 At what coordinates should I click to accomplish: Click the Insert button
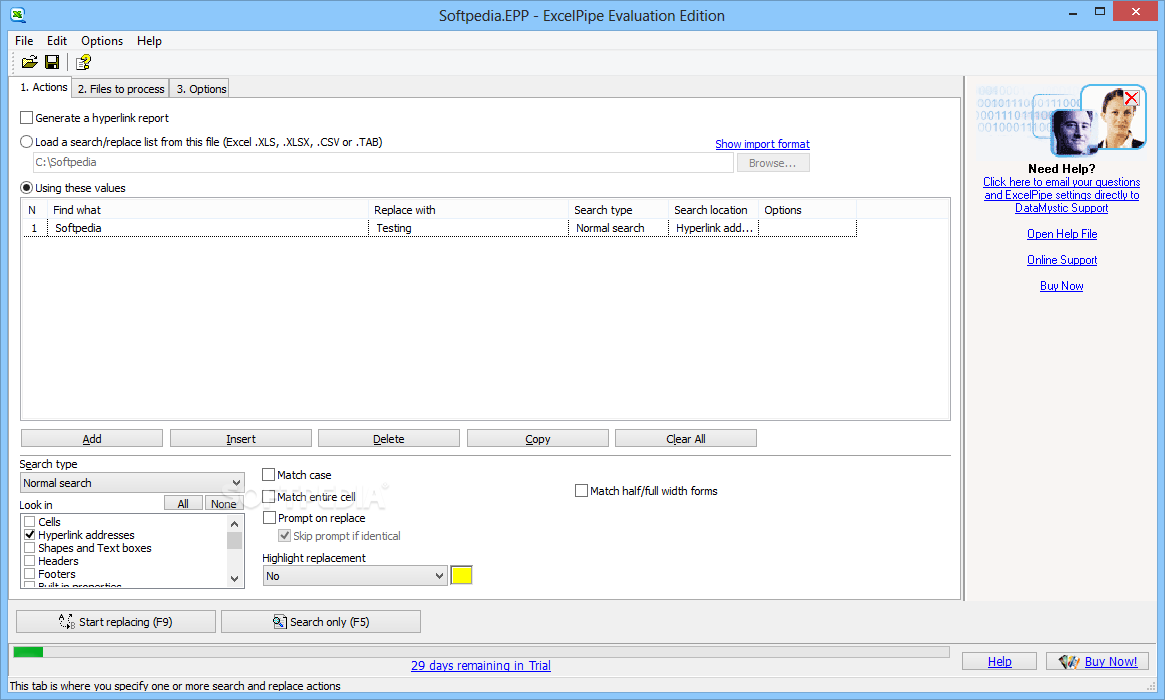241,438
